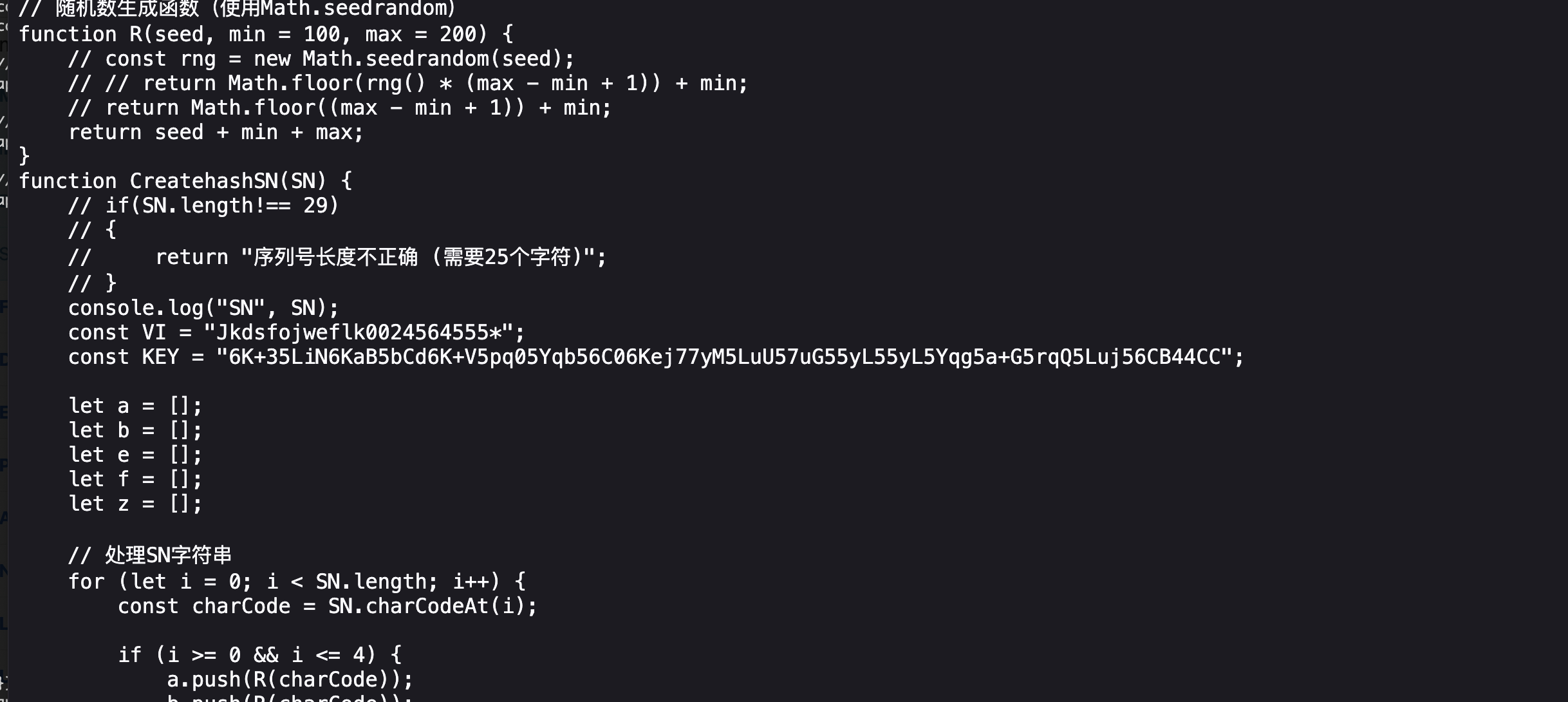This screenshot has width=1568, height=702.
Task: Click the 'if (i >= 0 && i <= 4)' condition
Action: (260, 655)
